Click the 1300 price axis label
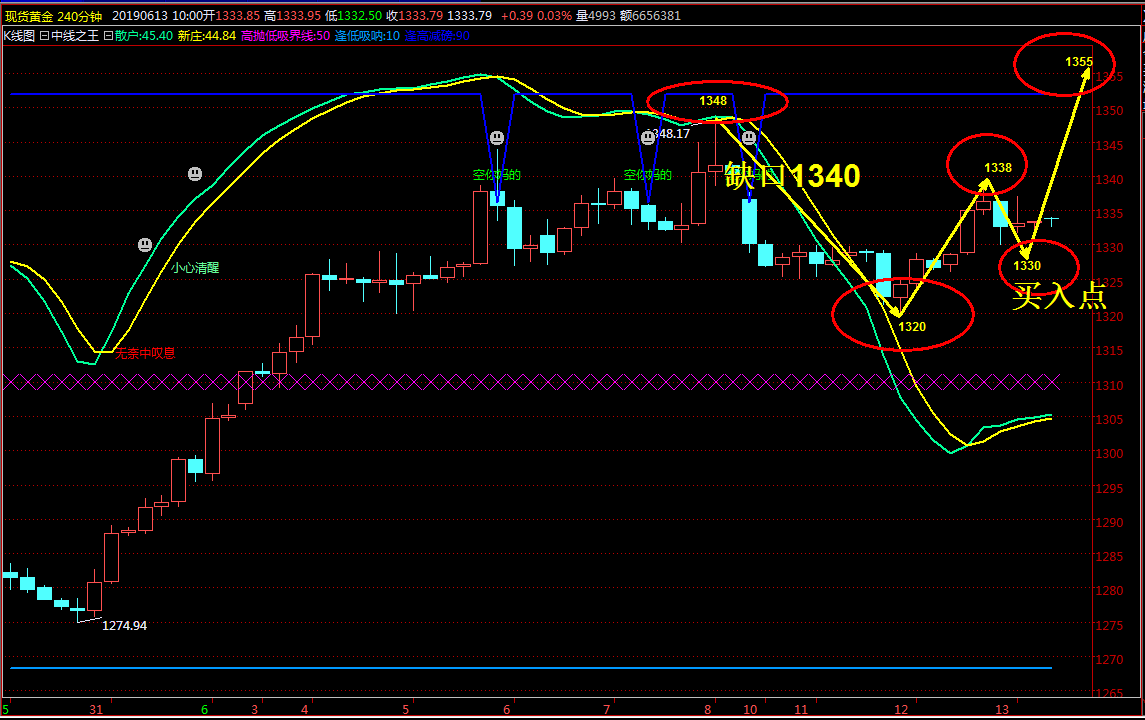1145x720 pixels. pyautogui.click(x=1109, y=453)
